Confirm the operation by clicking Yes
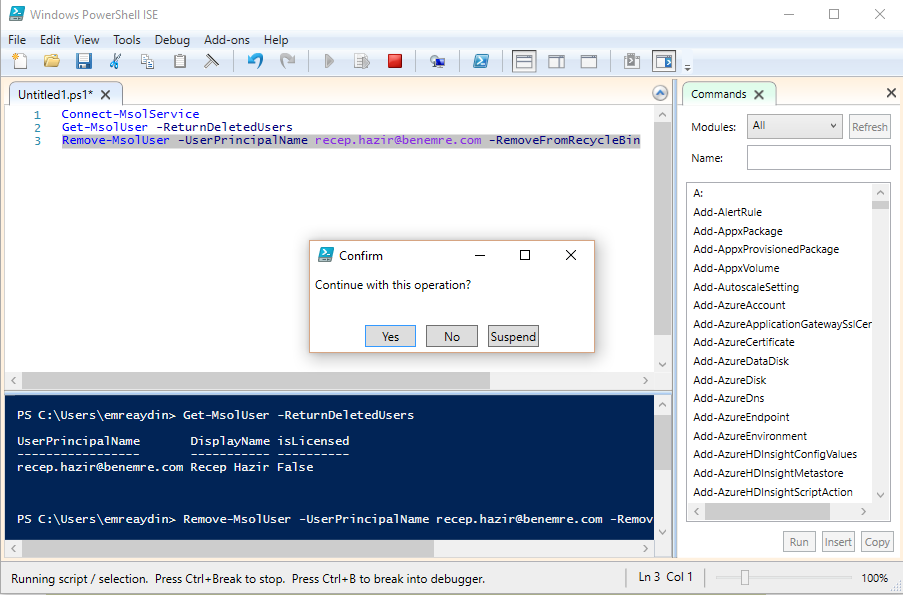Screen dimensions: 903x595 tap(390, 336)
